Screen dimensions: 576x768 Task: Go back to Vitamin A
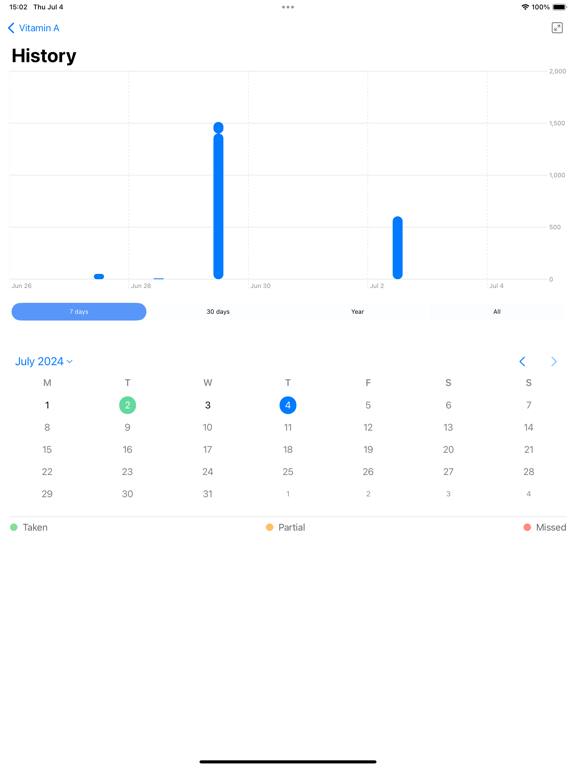tap(33, 28)
